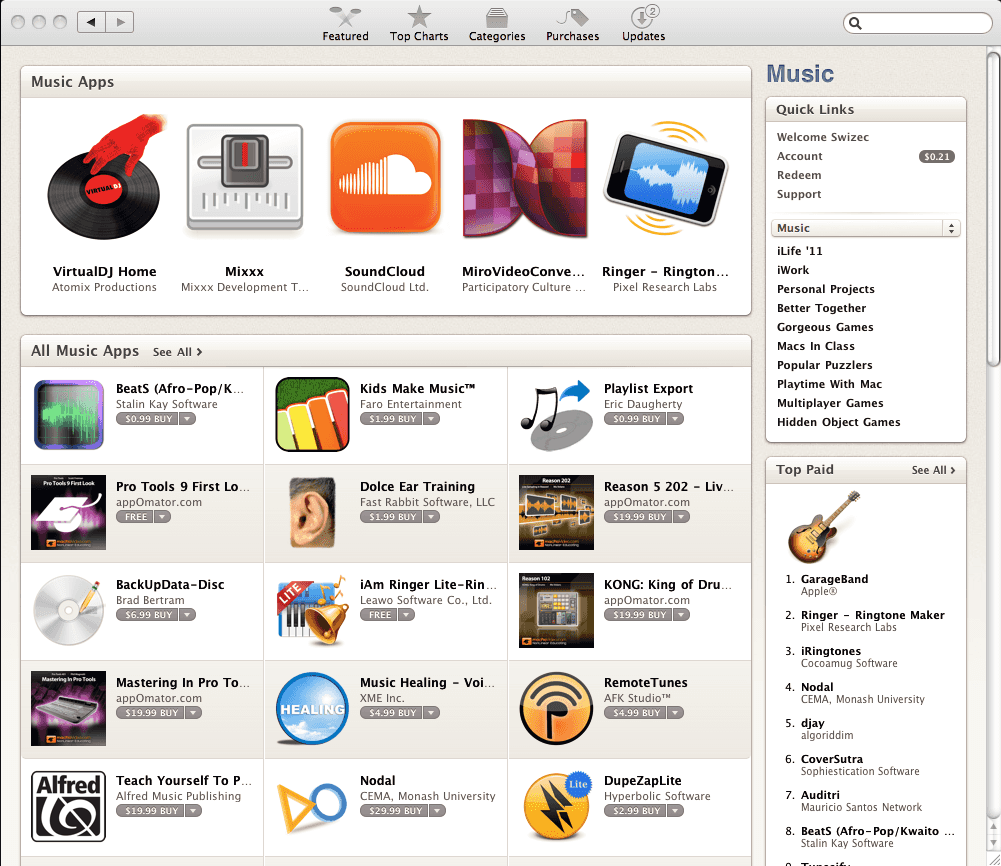Open the Categories section
The width and height of the screenshot is (1001, 866).
(x=497, y=24)
